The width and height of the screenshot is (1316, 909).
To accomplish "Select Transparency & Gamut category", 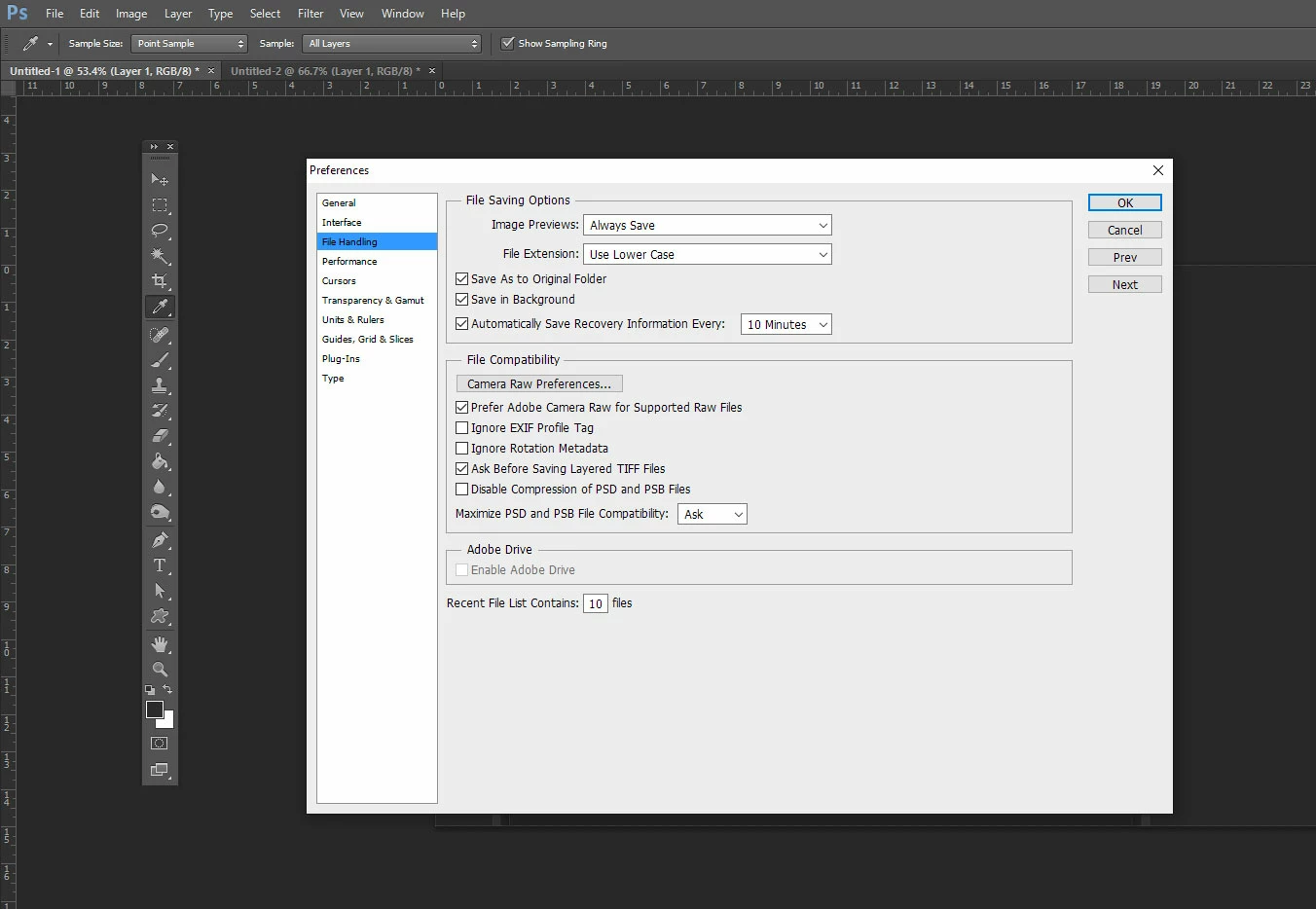I will (377, 301).
